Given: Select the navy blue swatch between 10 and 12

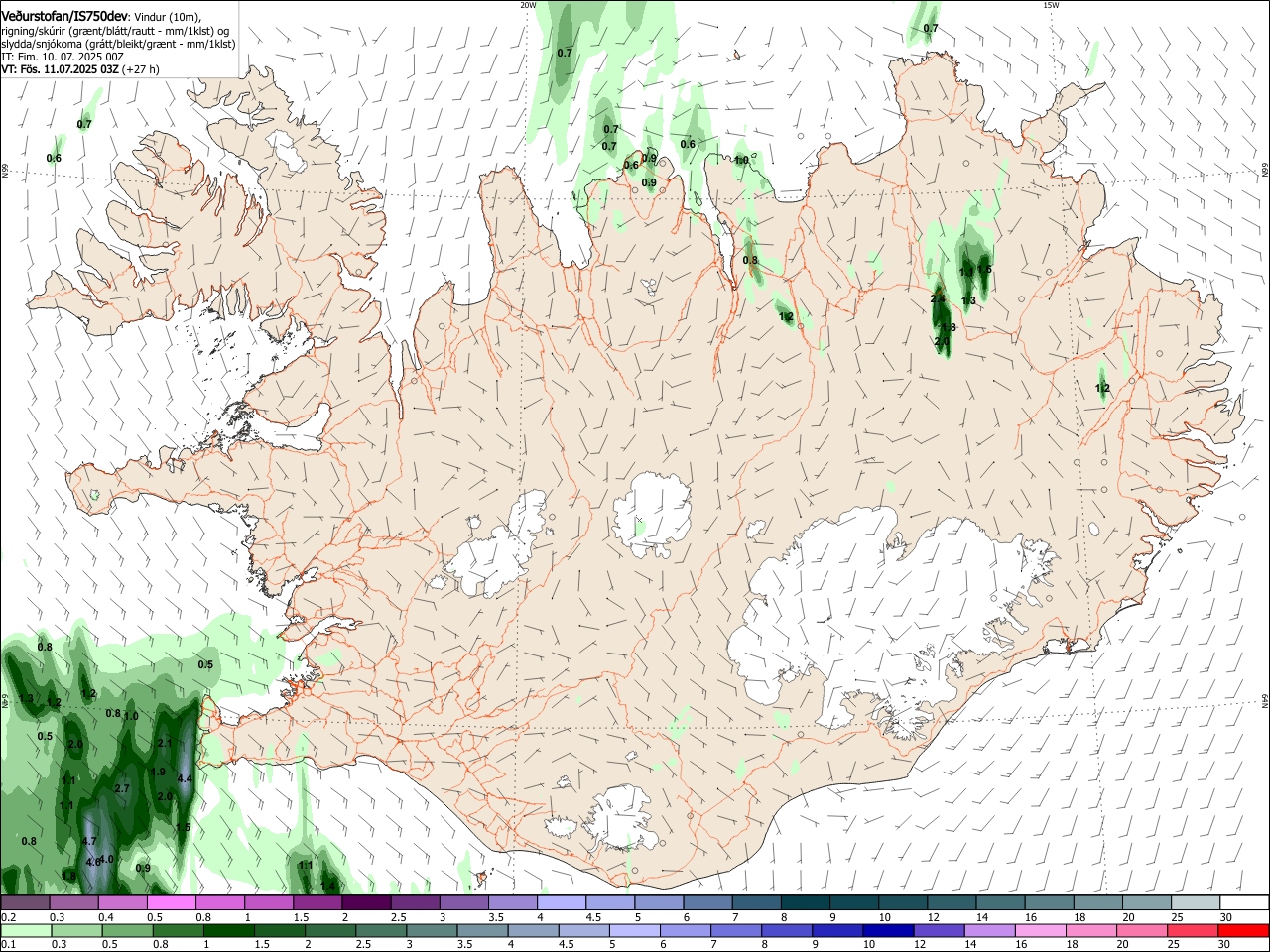Looking at the screenshot, I should tap(886, 930).
